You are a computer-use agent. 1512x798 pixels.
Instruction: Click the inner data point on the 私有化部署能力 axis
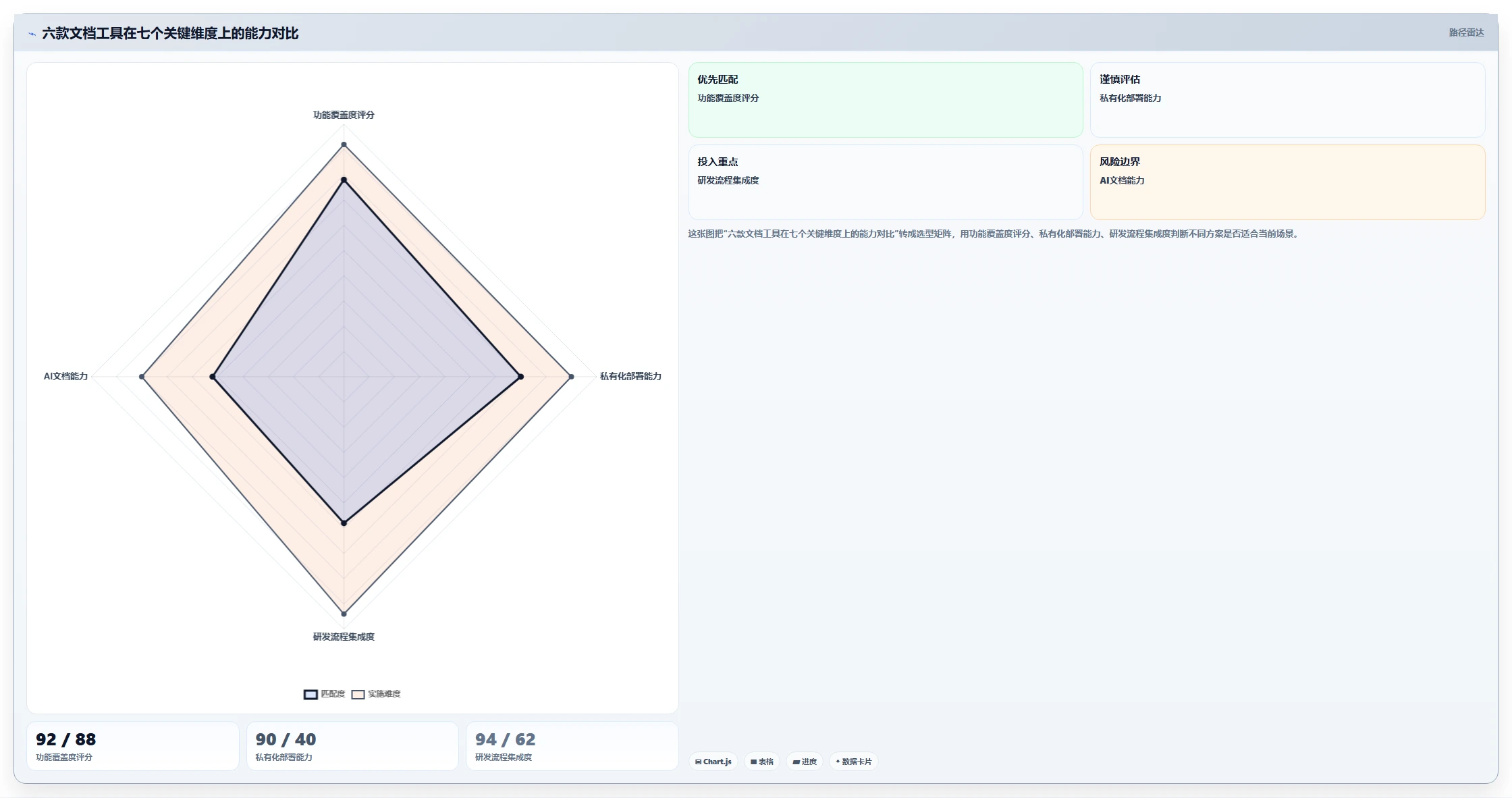click(520, 377)
